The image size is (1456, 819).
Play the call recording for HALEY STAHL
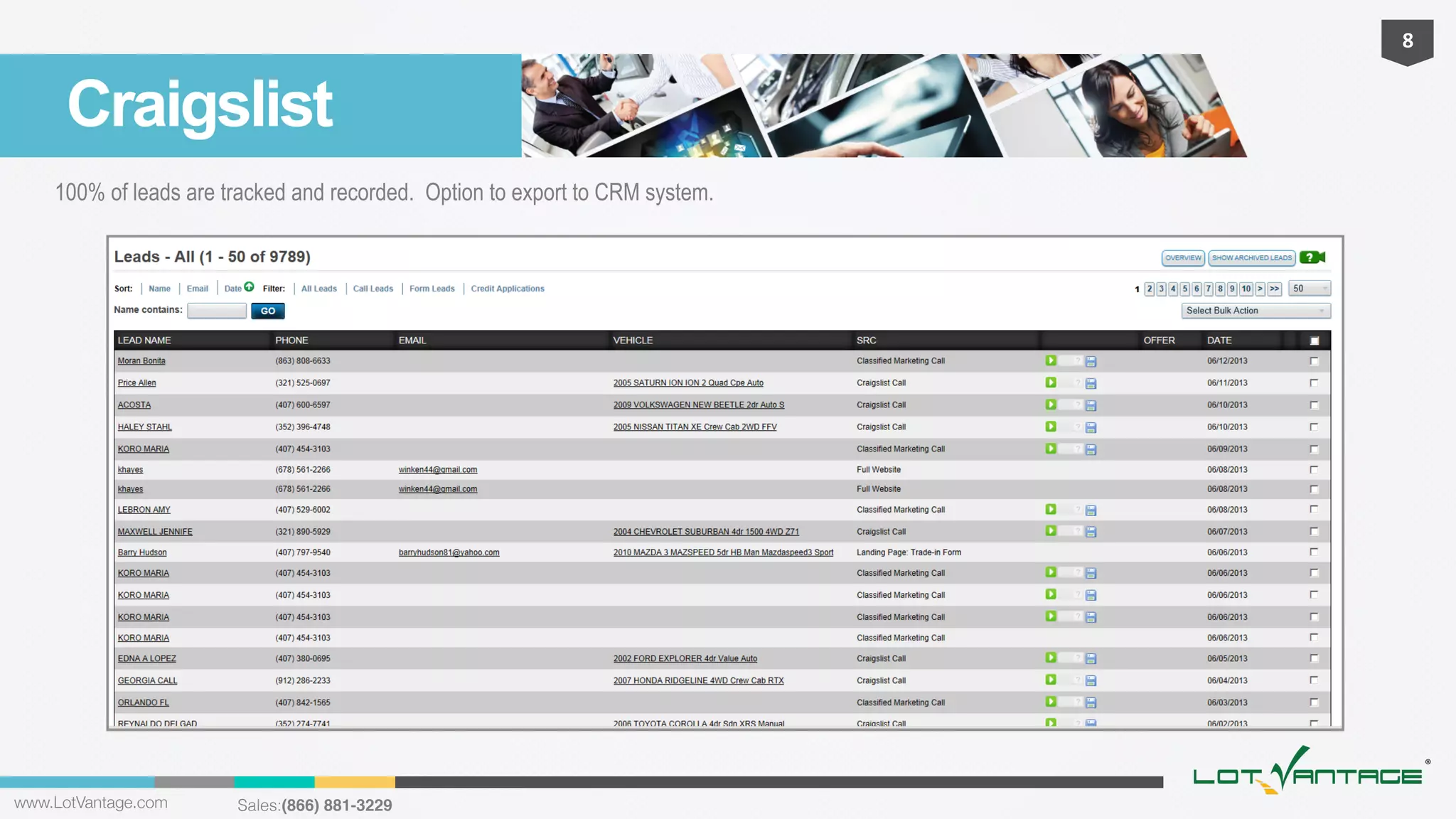pos(1051,427)
